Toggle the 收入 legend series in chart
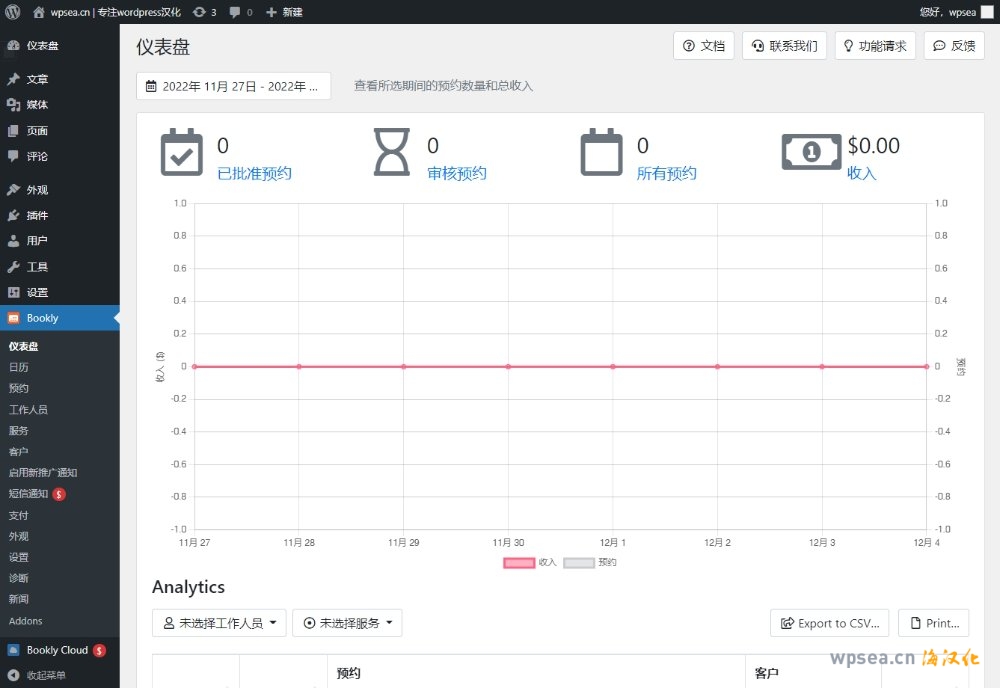Viewport: 1000px width, 688px height. (519, 563)
